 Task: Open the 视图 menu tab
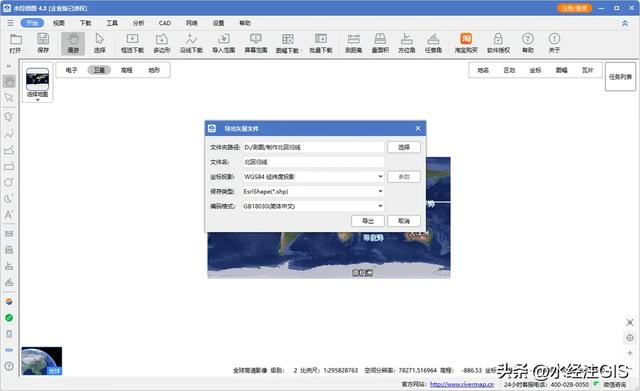tap(59, 23)
